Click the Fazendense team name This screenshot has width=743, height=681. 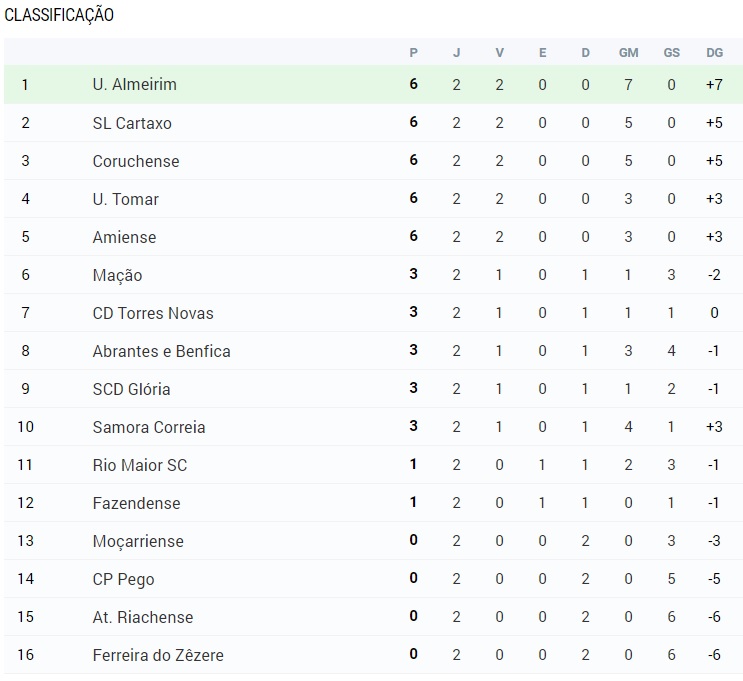pyautogui.click(x=136, y=503)
